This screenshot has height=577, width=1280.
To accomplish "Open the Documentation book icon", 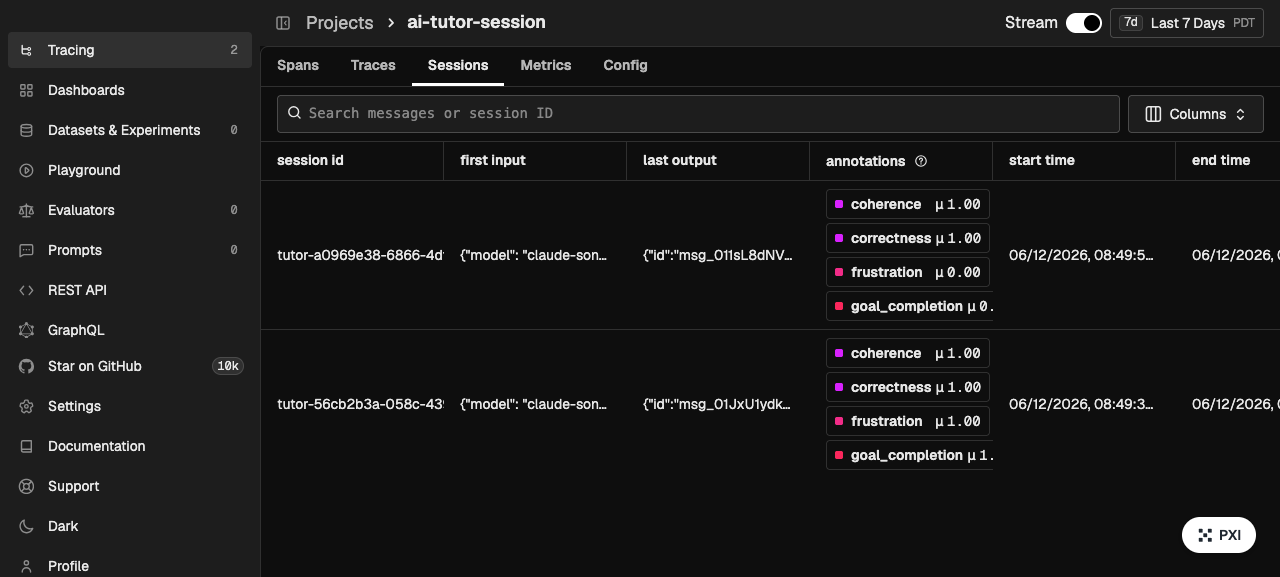I will coord(27,446).
